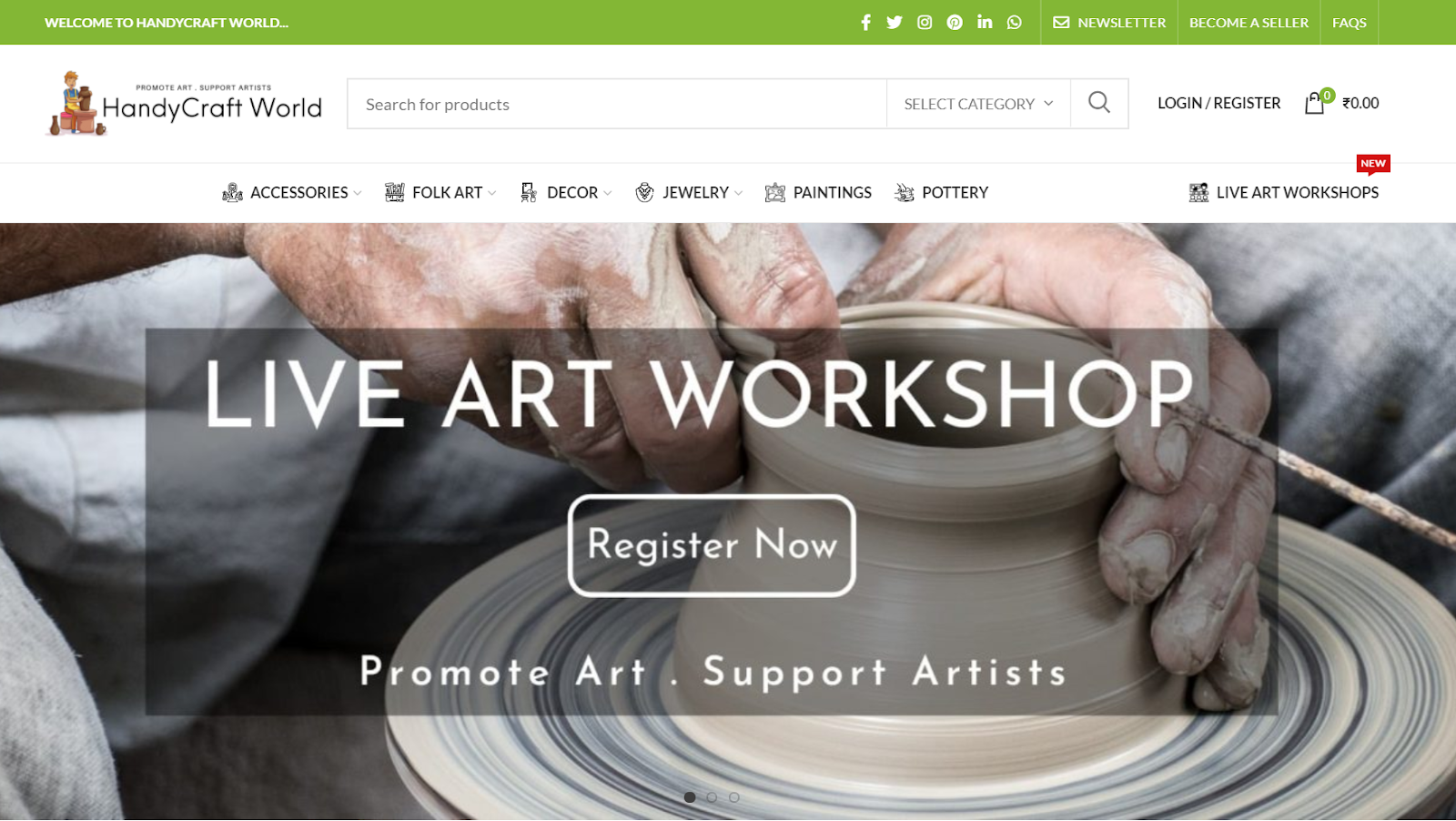
Task: Open the Instagram social icon
Action: [x=925, y=22]
